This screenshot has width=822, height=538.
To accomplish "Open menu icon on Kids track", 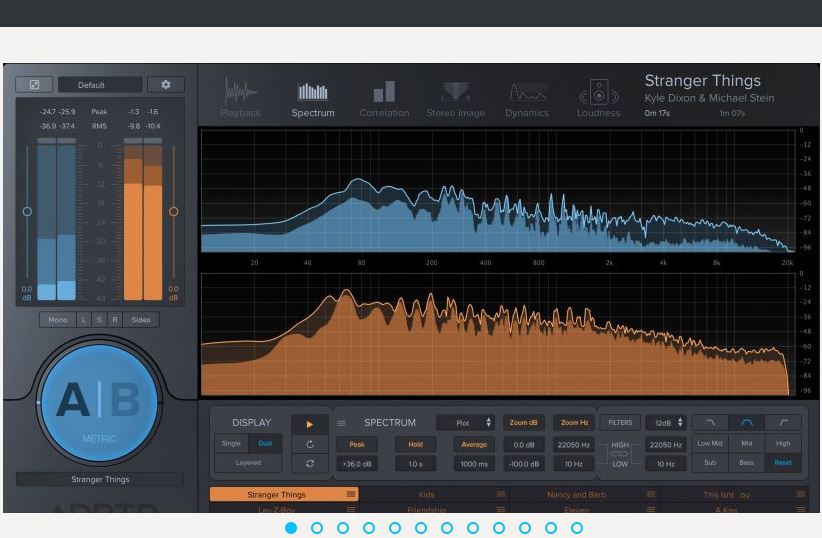I will [501, 494].
